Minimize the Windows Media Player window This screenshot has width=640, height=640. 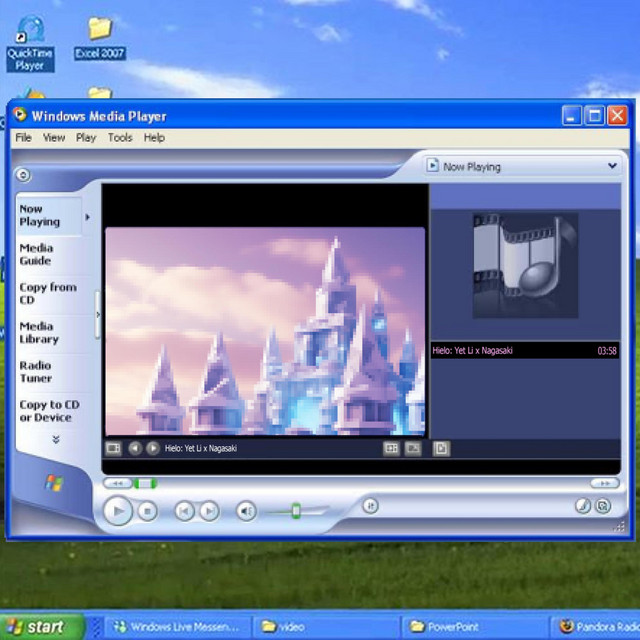(x=571, y=116)
